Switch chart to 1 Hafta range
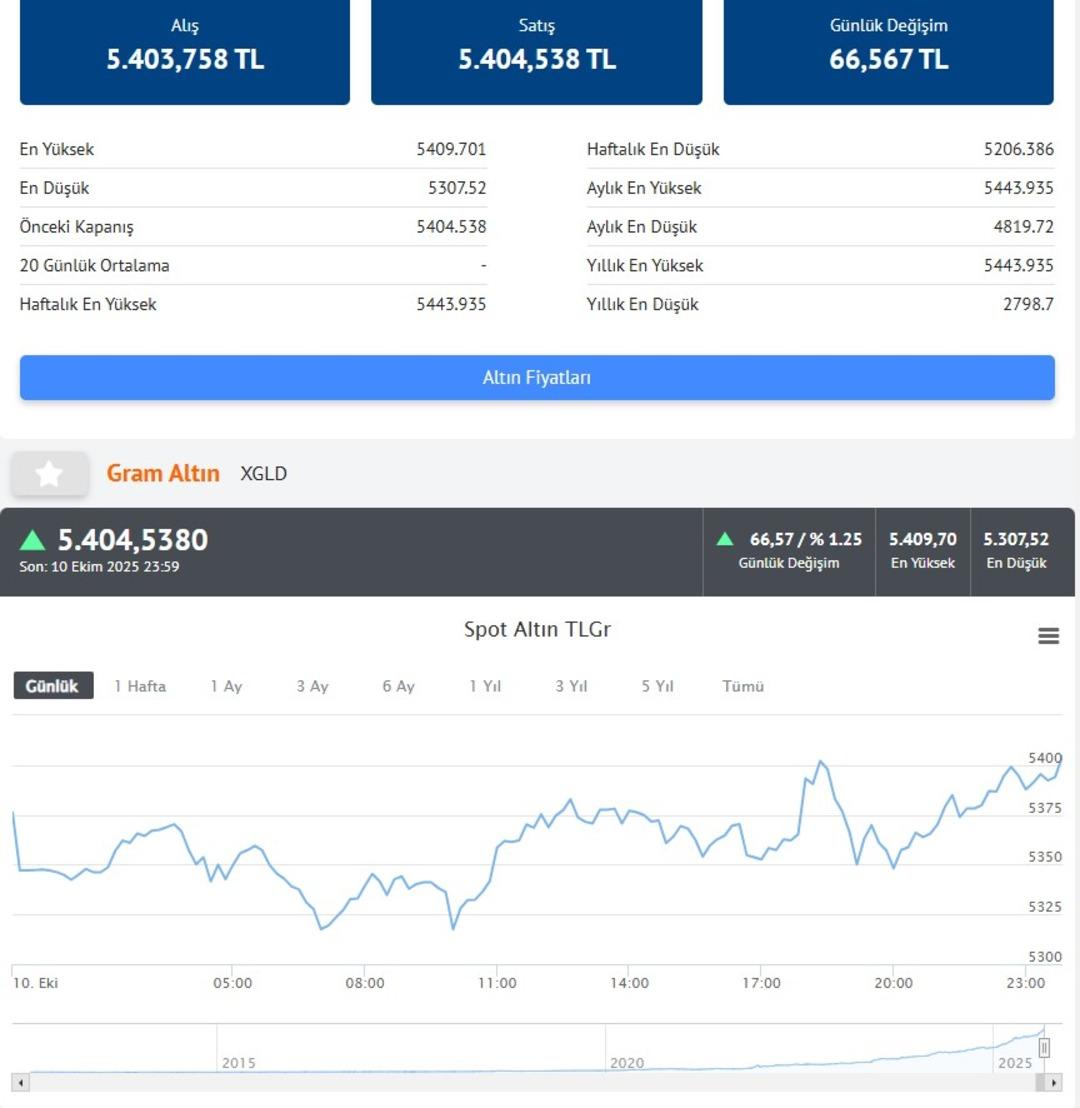The height and width of the screenshot is (1108, 1080). tap(140, 686)
